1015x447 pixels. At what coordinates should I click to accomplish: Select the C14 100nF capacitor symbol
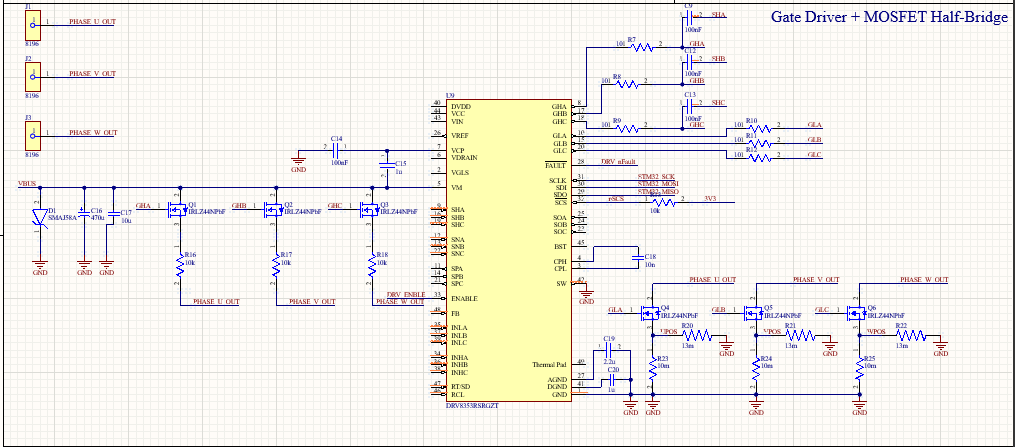point(337,150)
